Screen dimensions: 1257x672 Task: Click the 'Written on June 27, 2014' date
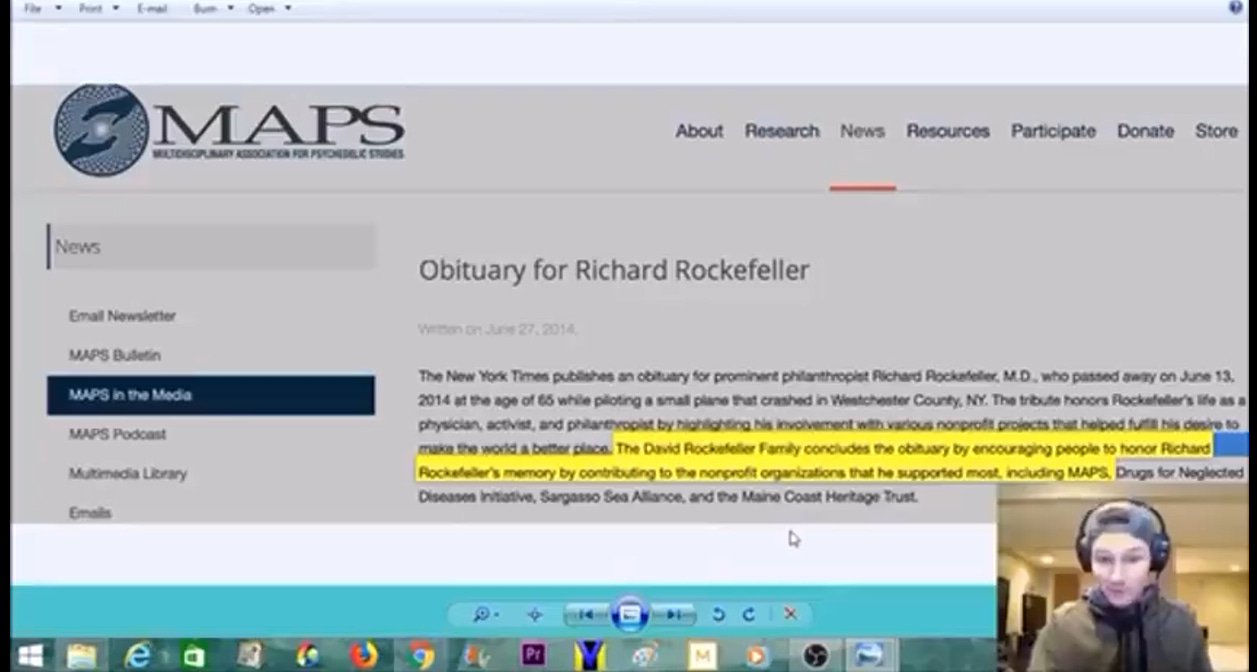pyautogui.click(x=497, y=329)
